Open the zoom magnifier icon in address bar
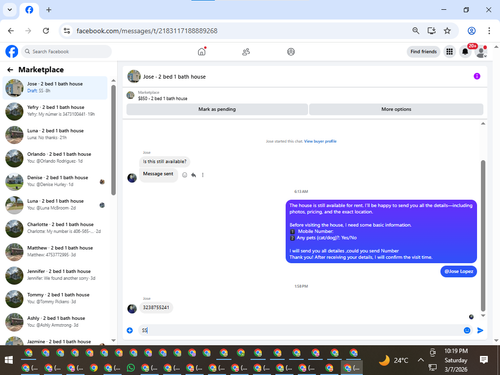The image size is (500, 375). [x=416, y=31]
